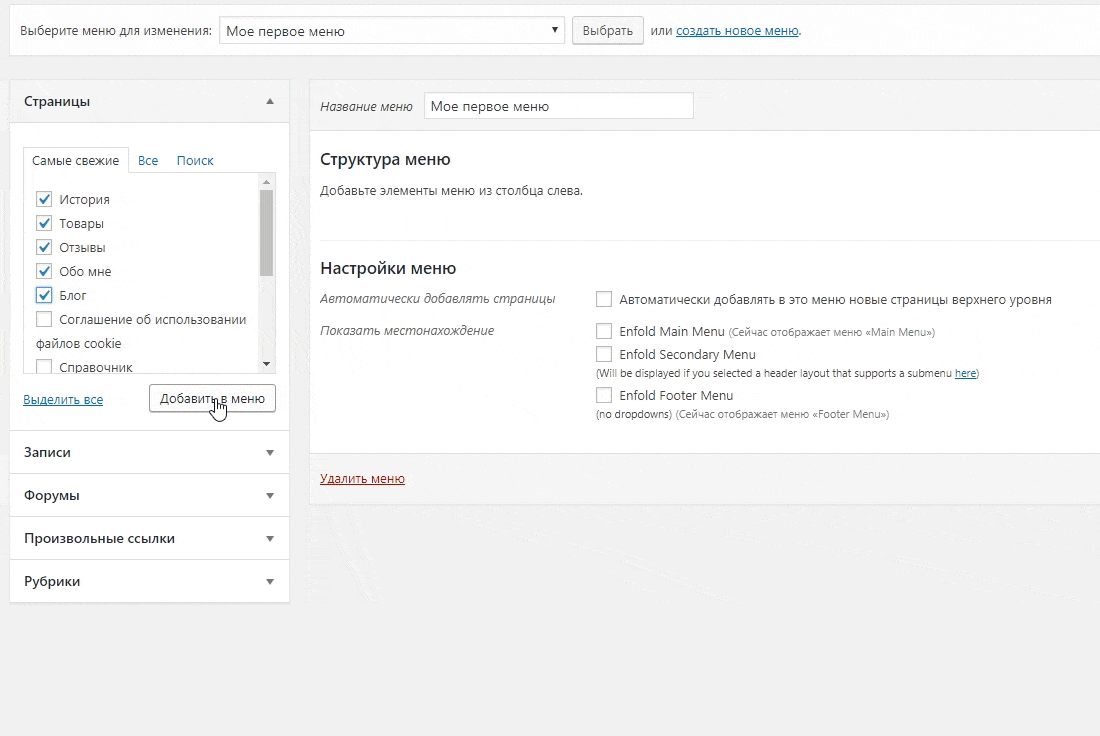This screenshot has height=736, width=1100.
Task: Enable Enfold Main Menu location
Action: (x=604, y=331)
